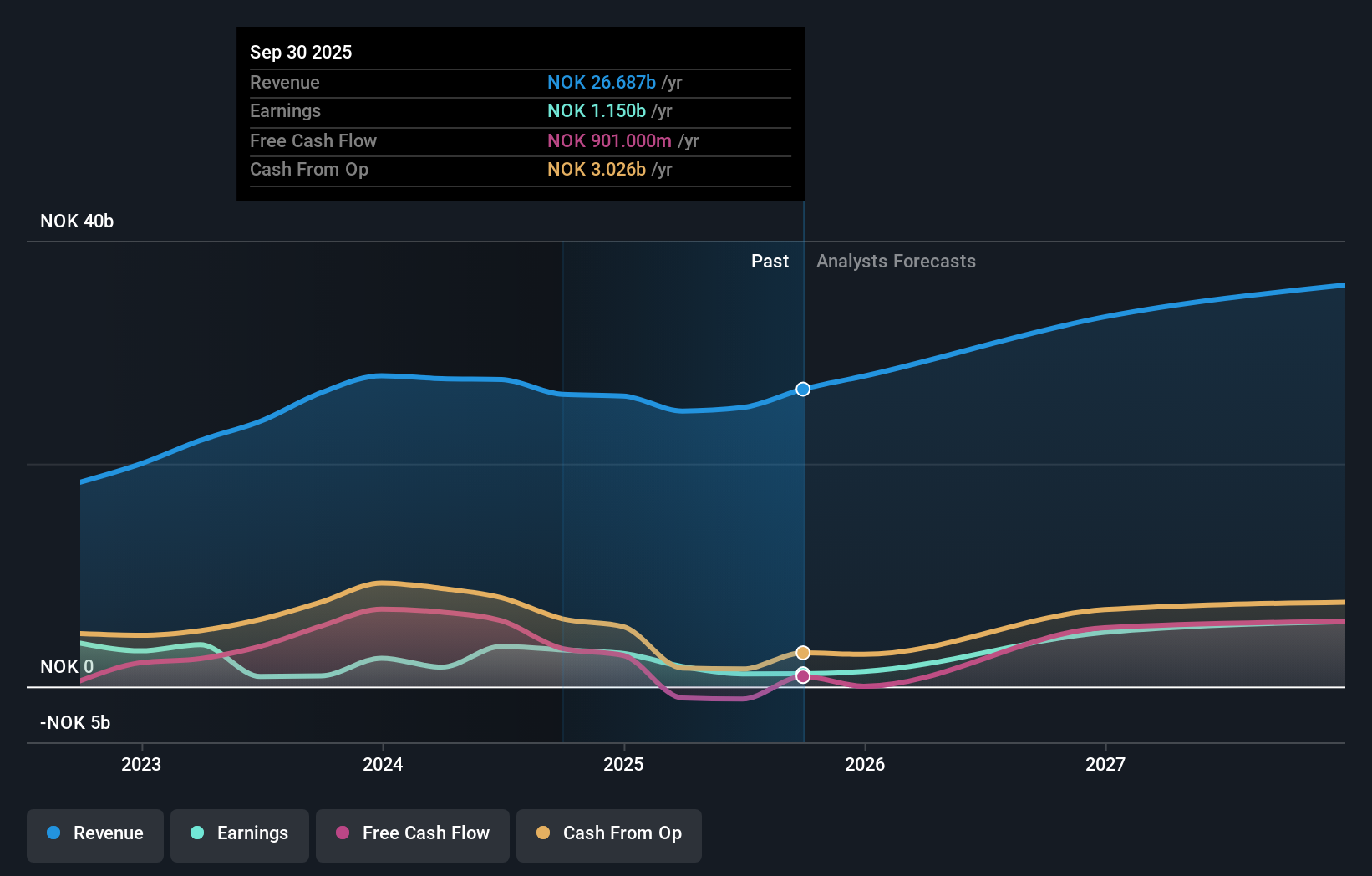
Task: Click the orange Cash From Op legend dot
Action: 544,834
